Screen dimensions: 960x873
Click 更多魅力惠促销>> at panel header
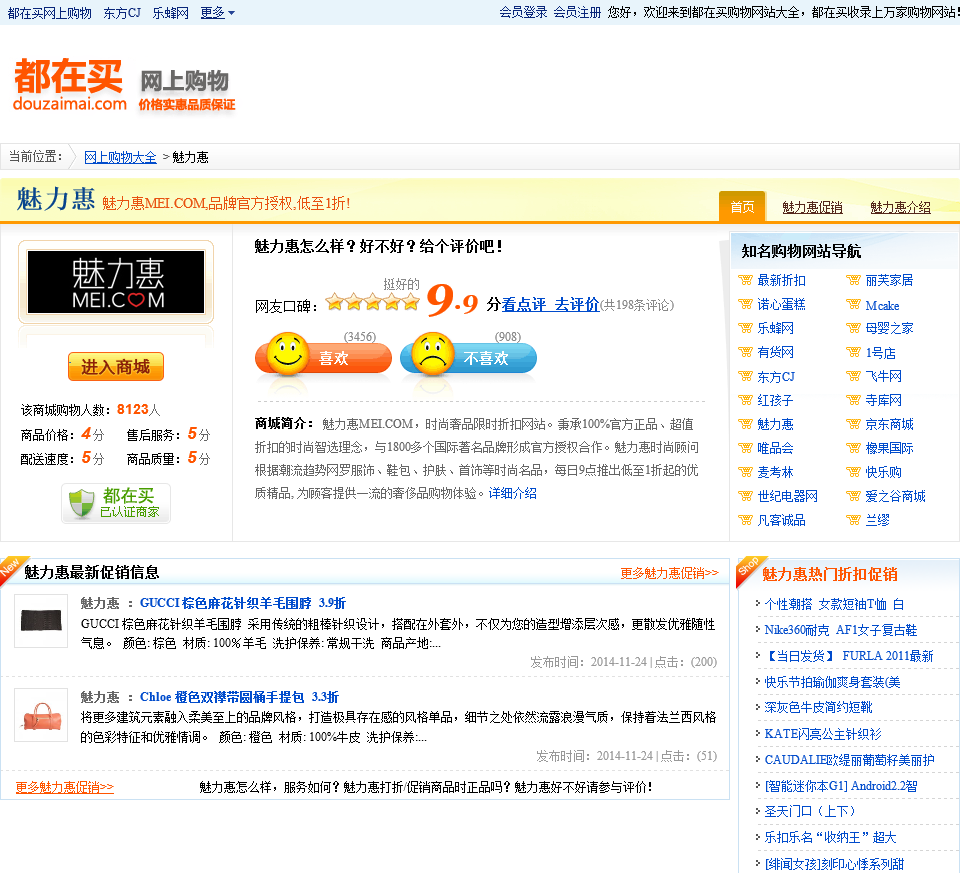point(669,573)
